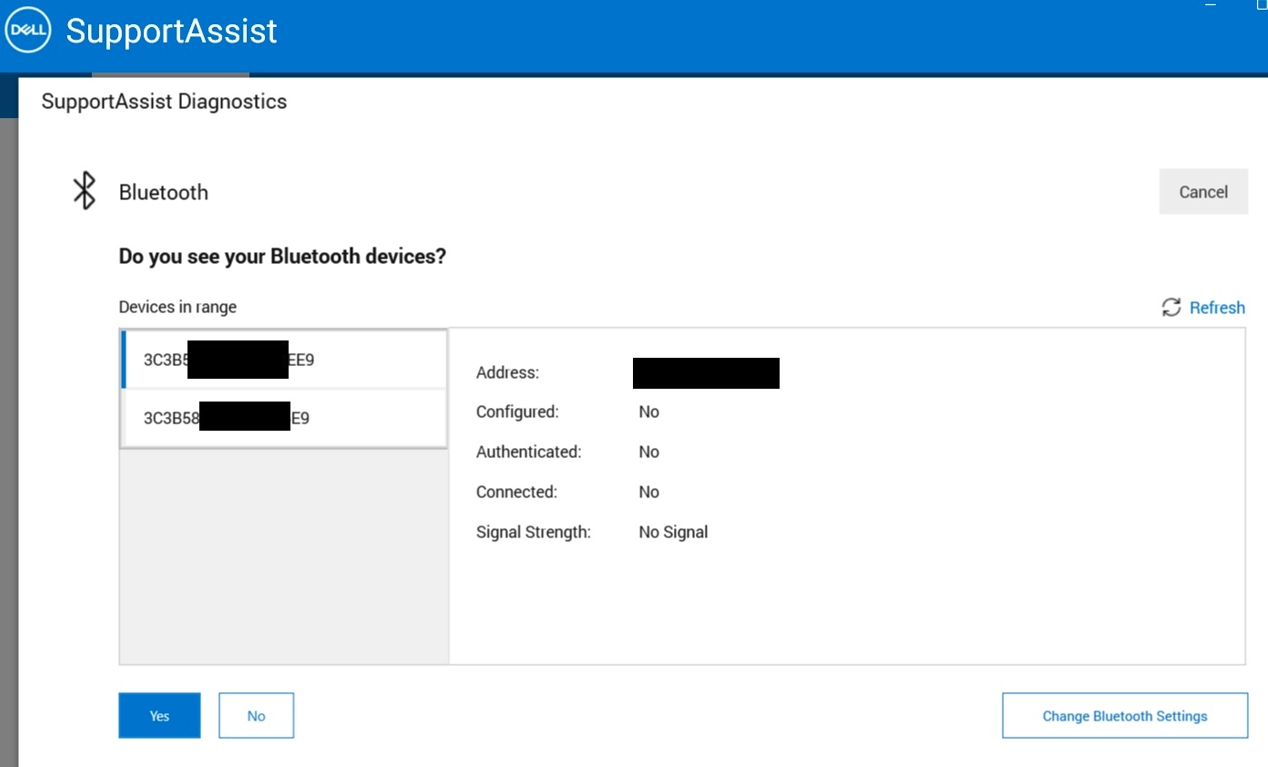Click the "Do you see your Bluetooth devices?" question

[282, 256]
